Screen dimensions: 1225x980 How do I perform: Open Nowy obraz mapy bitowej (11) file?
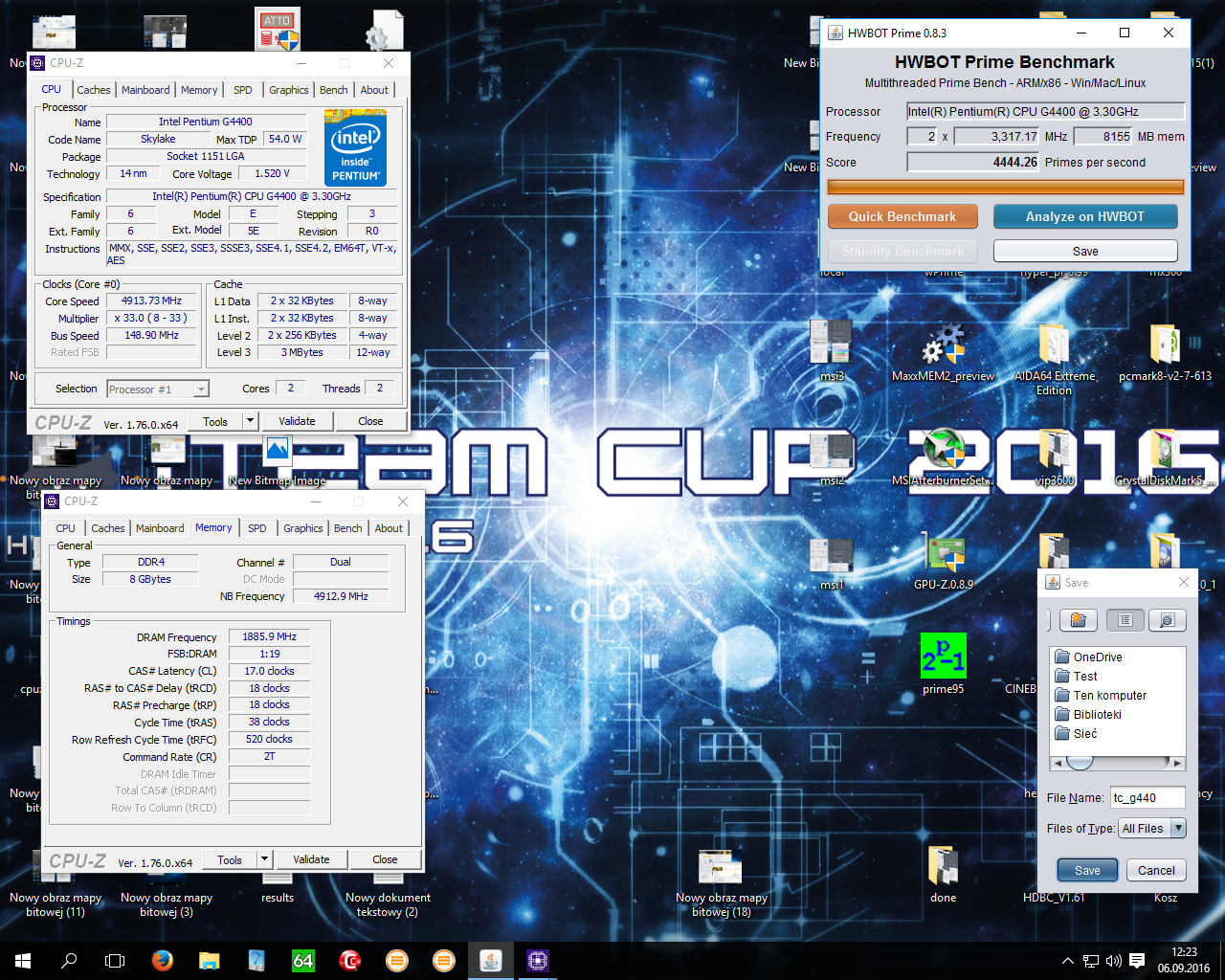(56, 904)
